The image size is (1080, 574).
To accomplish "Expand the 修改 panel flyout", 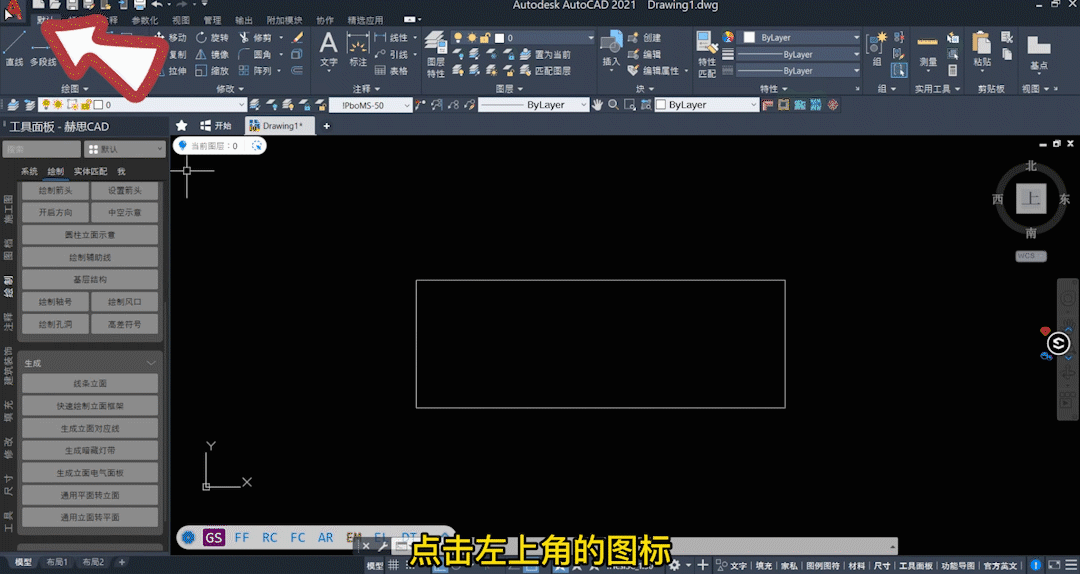I will (x=230, y=89).
